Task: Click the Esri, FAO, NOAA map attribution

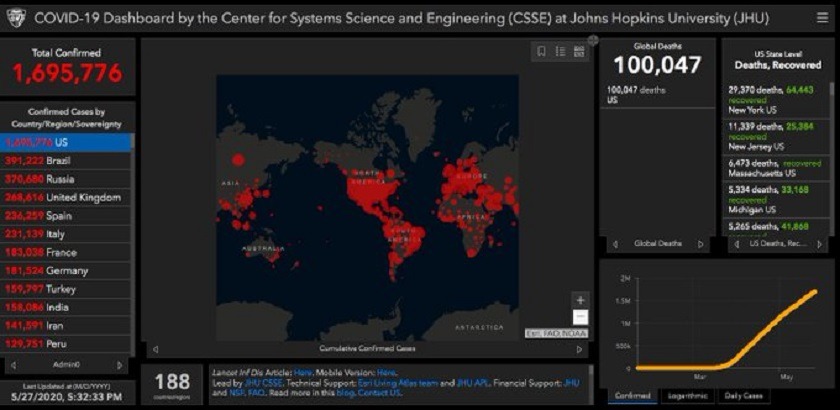Action: [556, 333]
